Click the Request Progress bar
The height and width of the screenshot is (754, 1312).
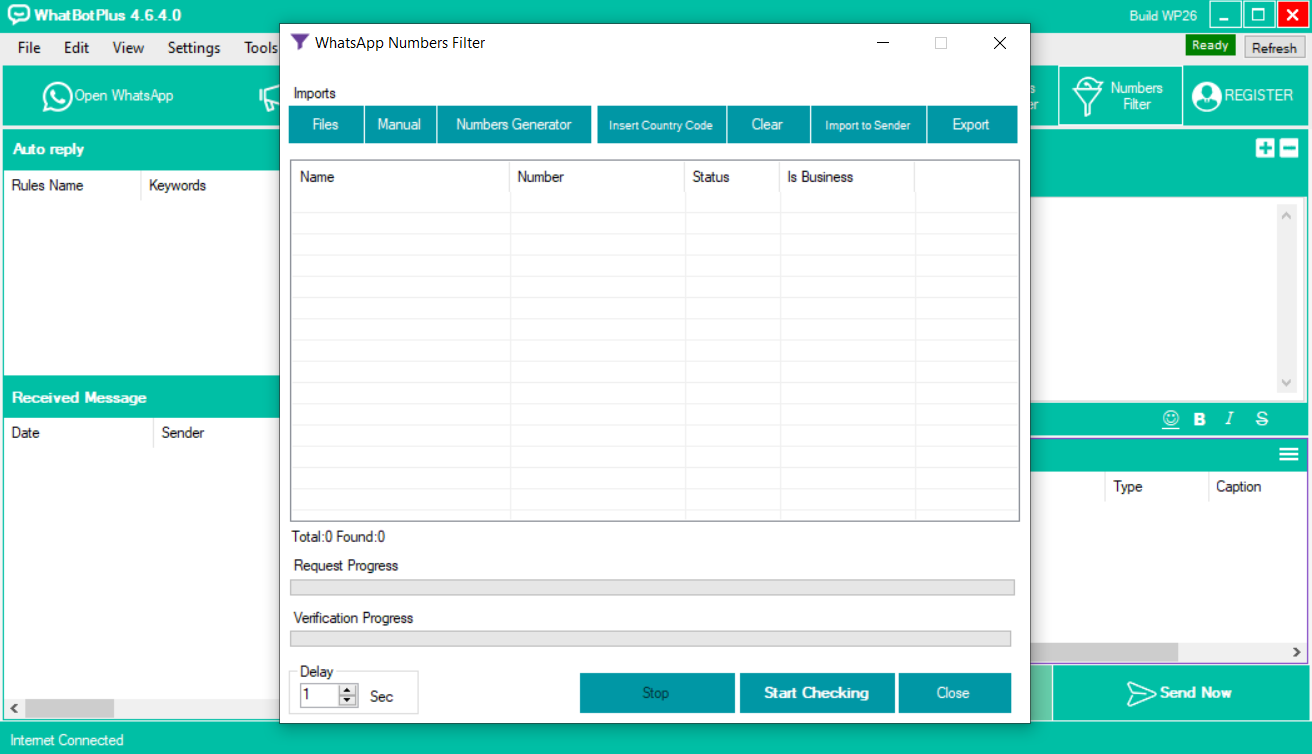click(x=652, y=587)
